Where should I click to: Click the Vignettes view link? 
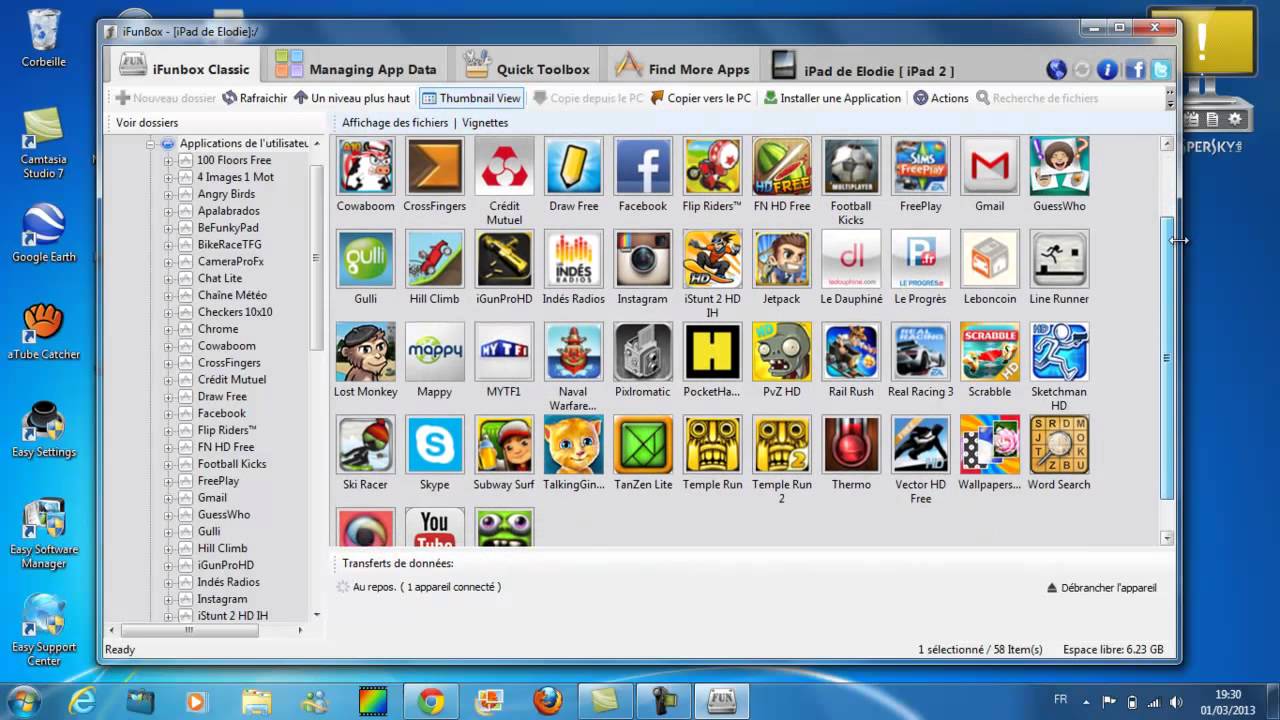tap(485, 123)
